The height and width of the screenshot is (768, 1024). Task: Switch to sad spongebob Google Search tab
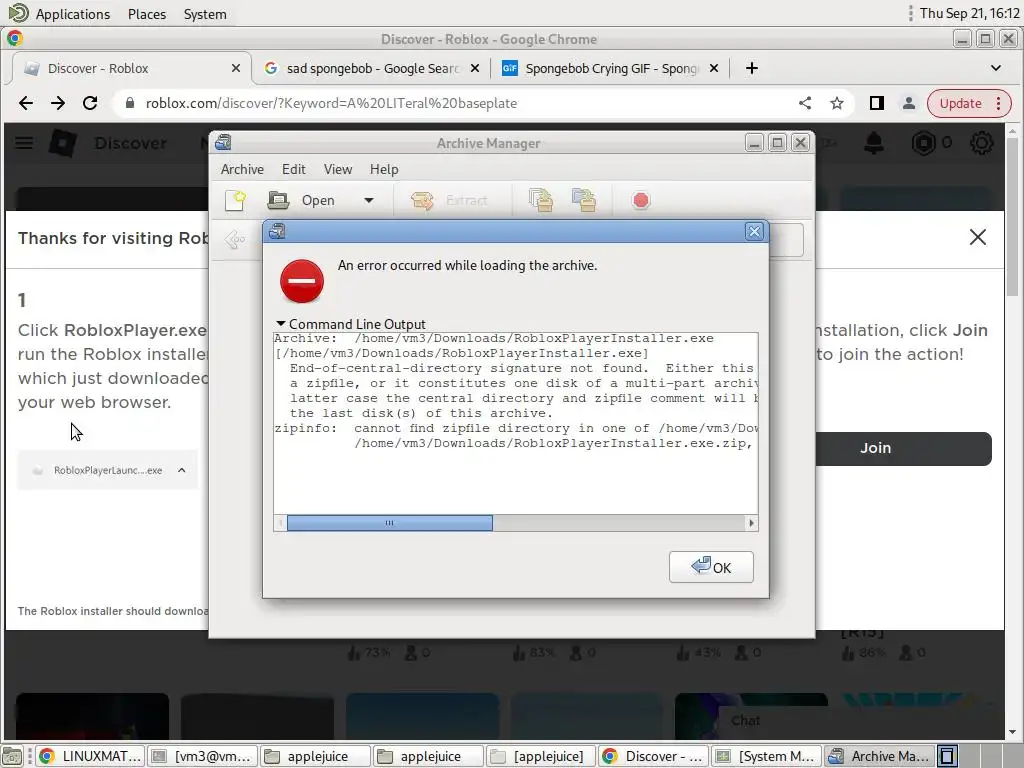pyautogui.click(x=373, y=69)
